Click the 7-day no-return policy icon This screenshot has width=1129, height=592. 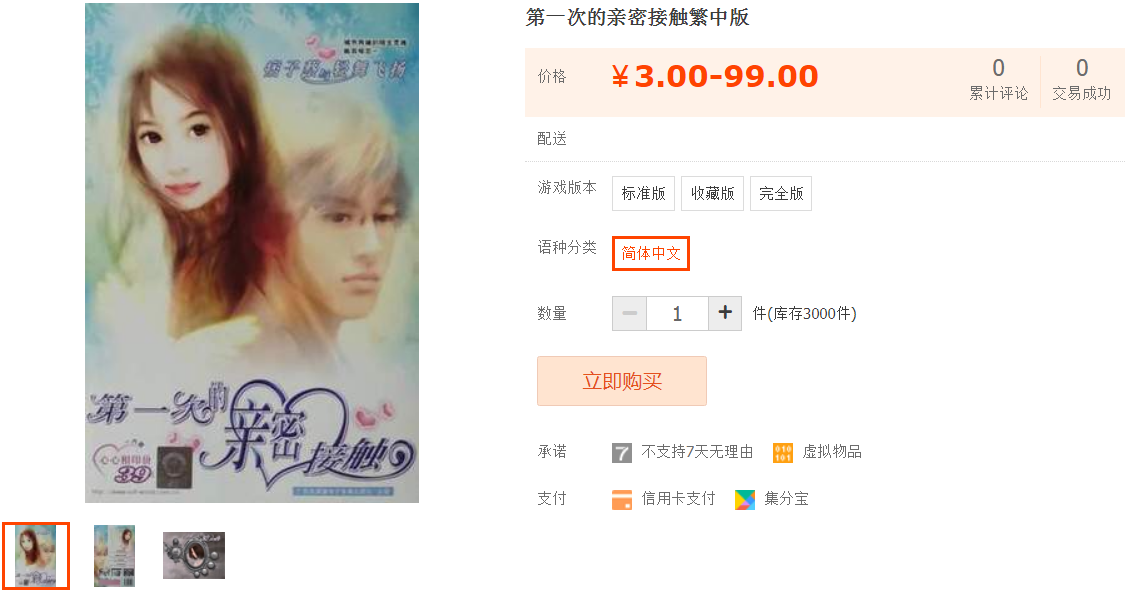[x=621, y=452]
